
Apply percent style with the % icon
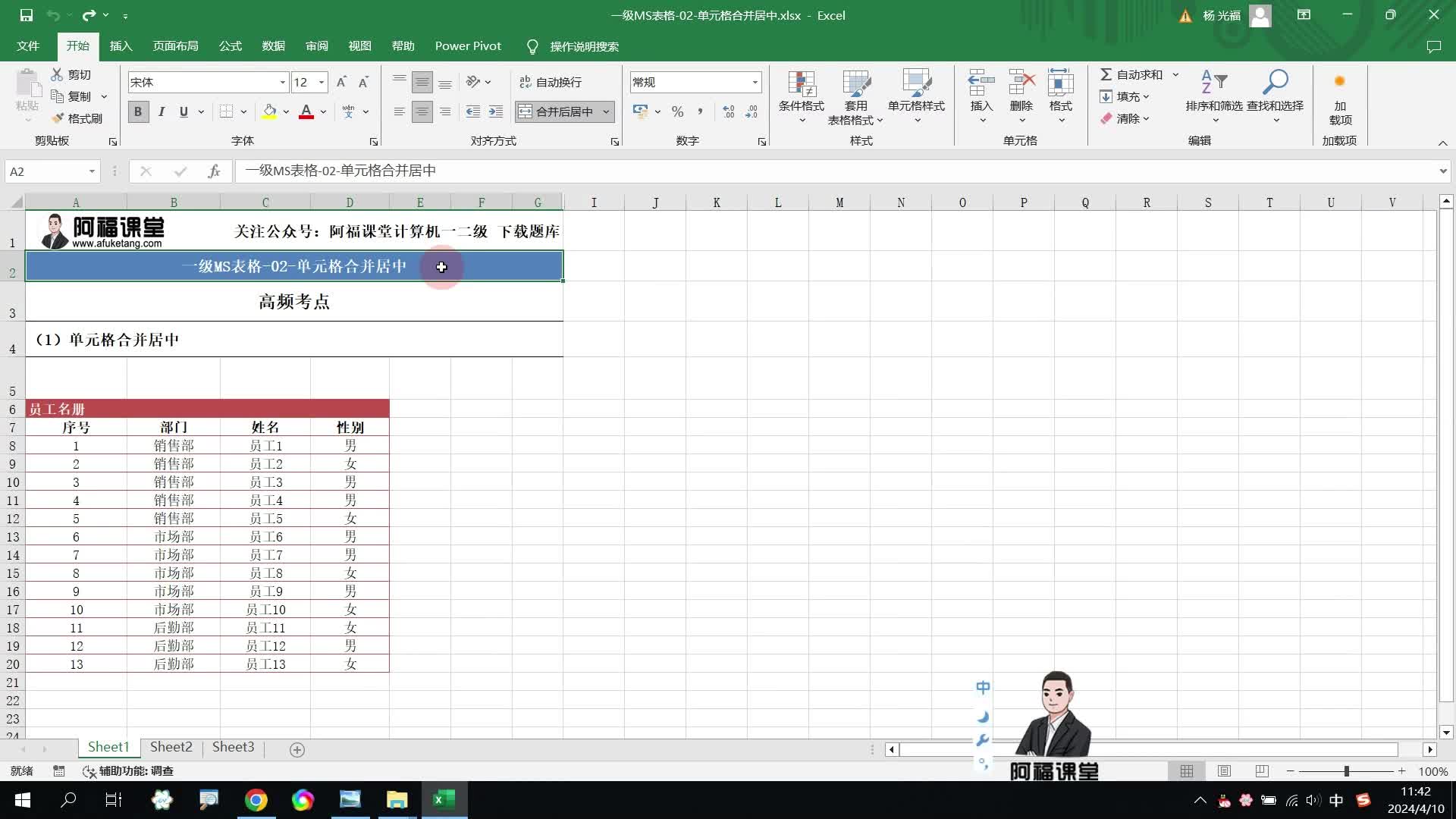(677, 111)
